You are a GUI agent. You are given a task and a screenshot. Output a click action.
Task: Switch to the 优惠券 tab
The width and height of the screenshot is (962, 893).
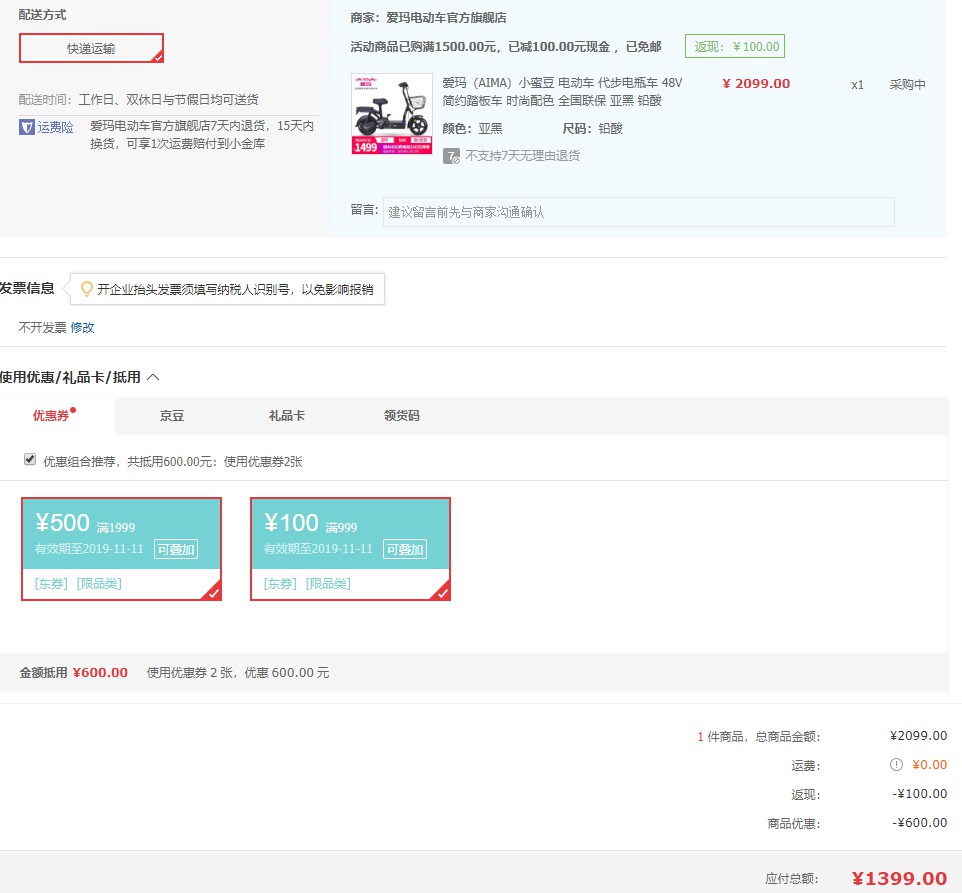(x=51, y=416)
